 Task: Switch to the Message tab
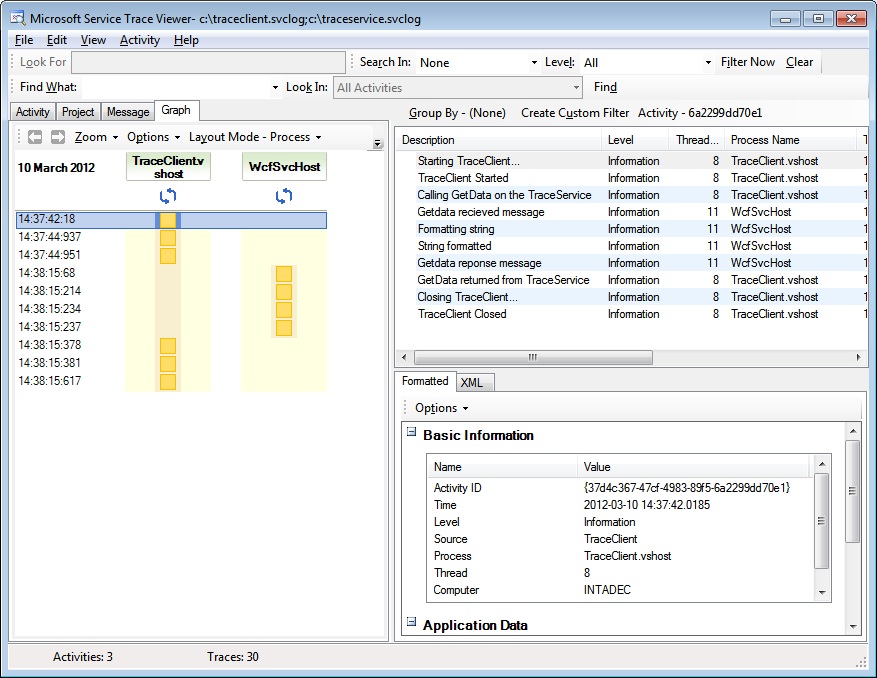tap(128, 112)
